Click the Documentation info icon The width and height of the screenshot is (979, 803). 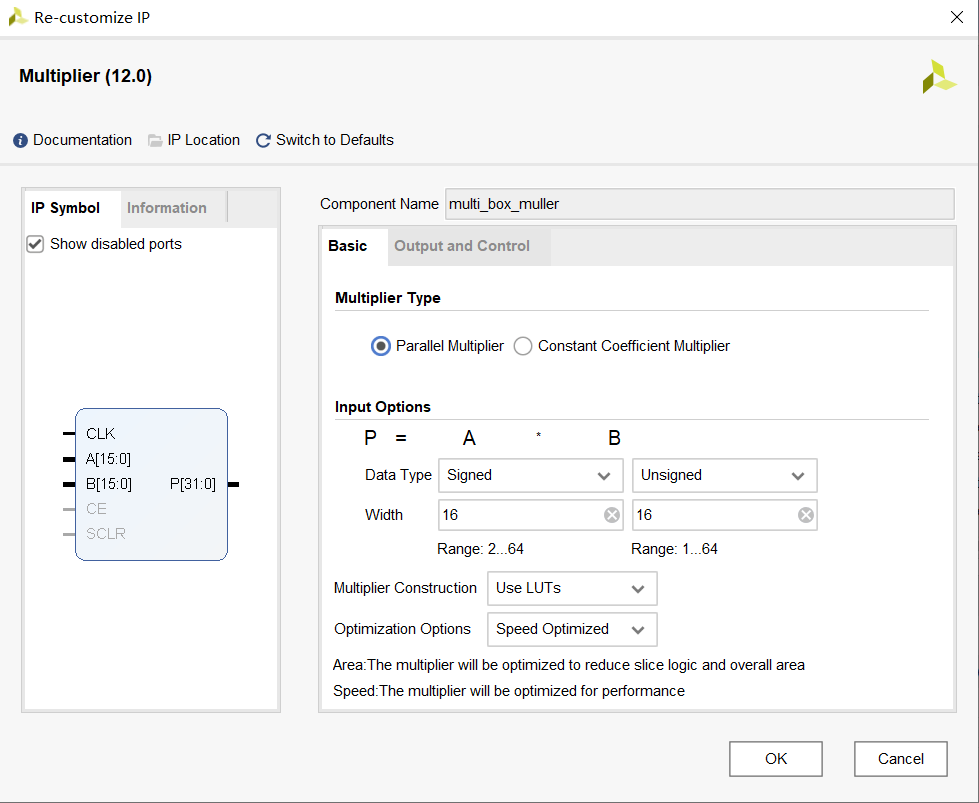pos(20,141)
